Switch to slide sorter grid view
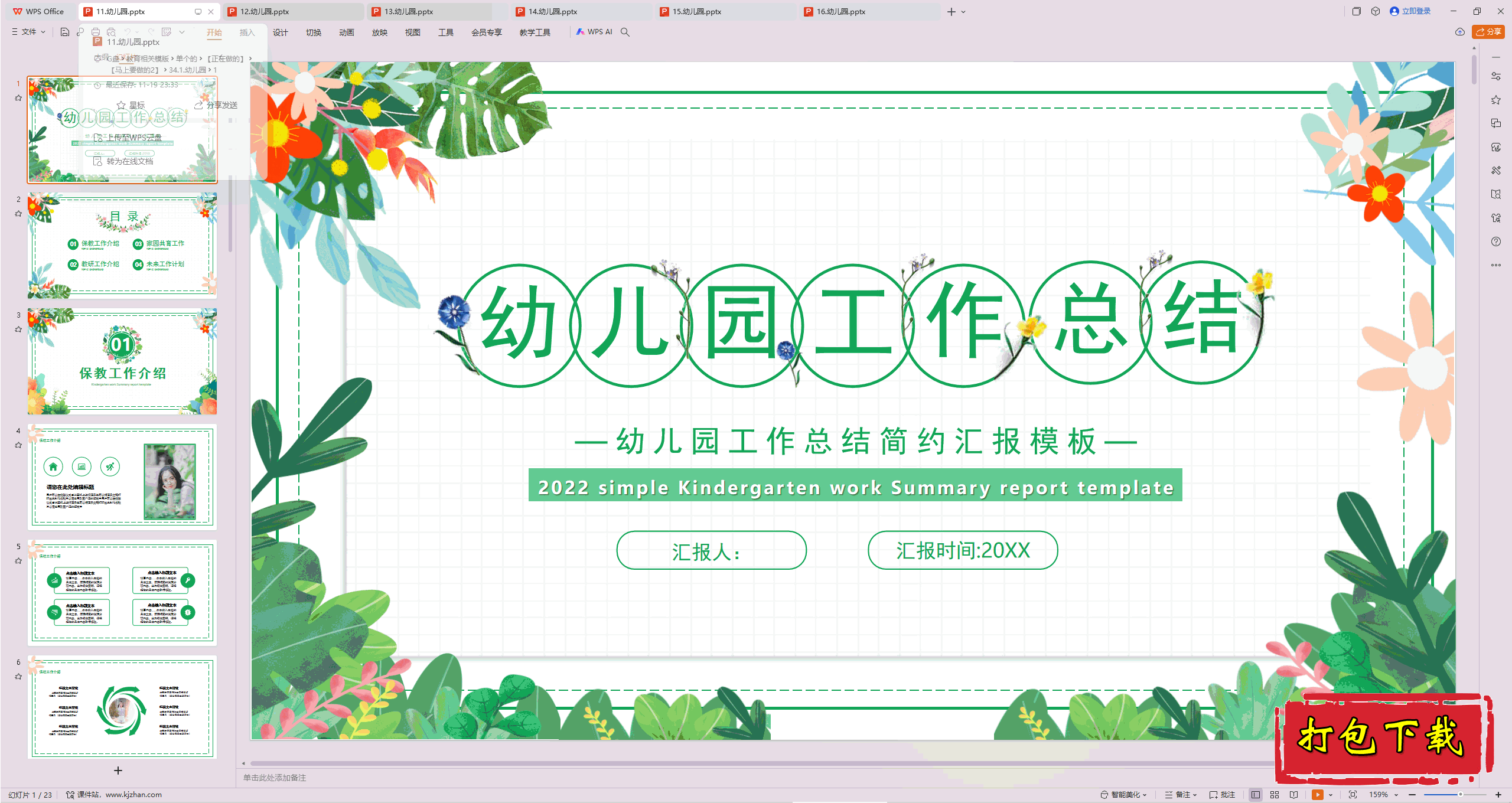Viewport: 1512px width, 803px height. [x=1275, y=795]
